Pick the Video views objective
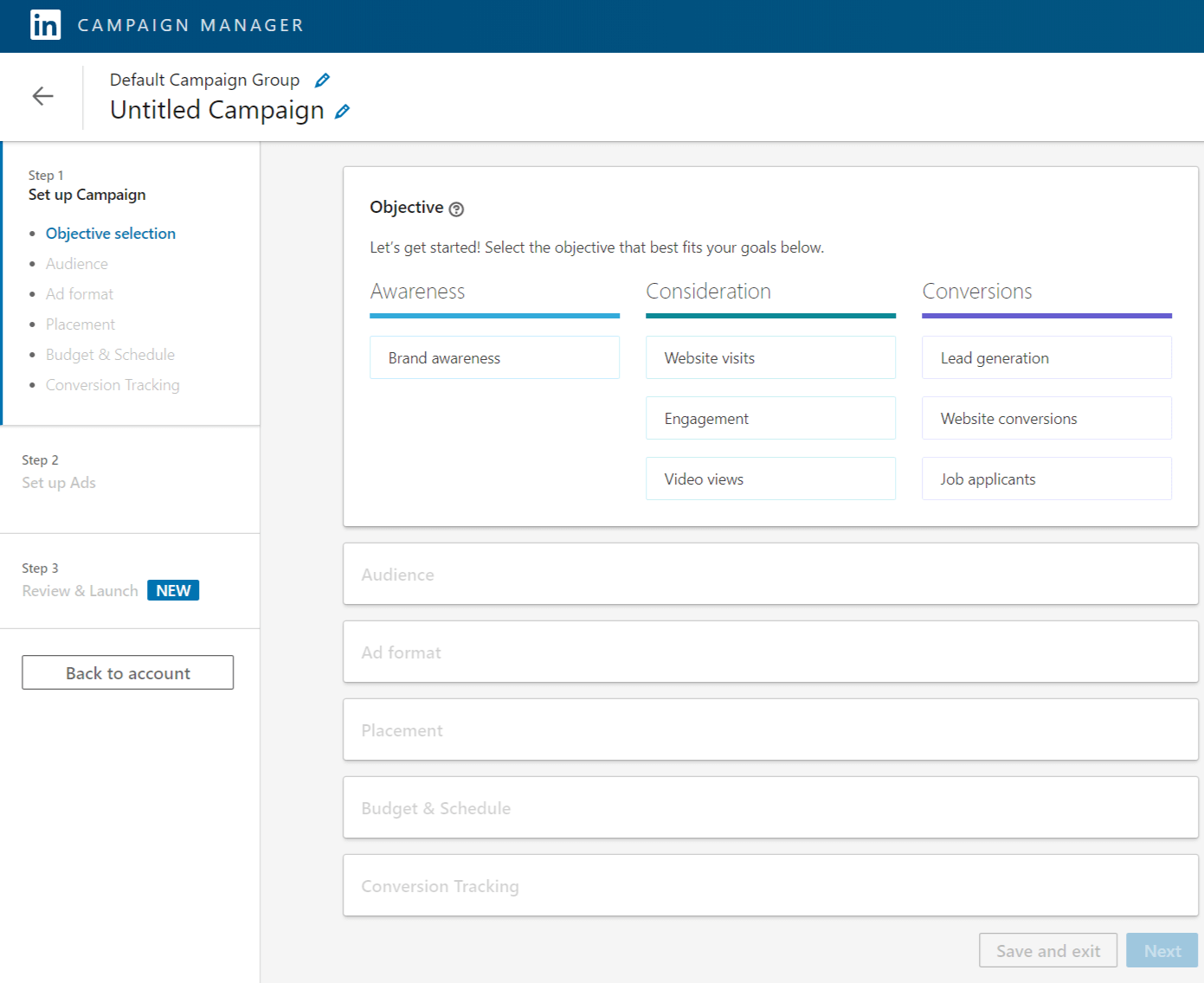The image size is (1204, 983). point(770,479)
